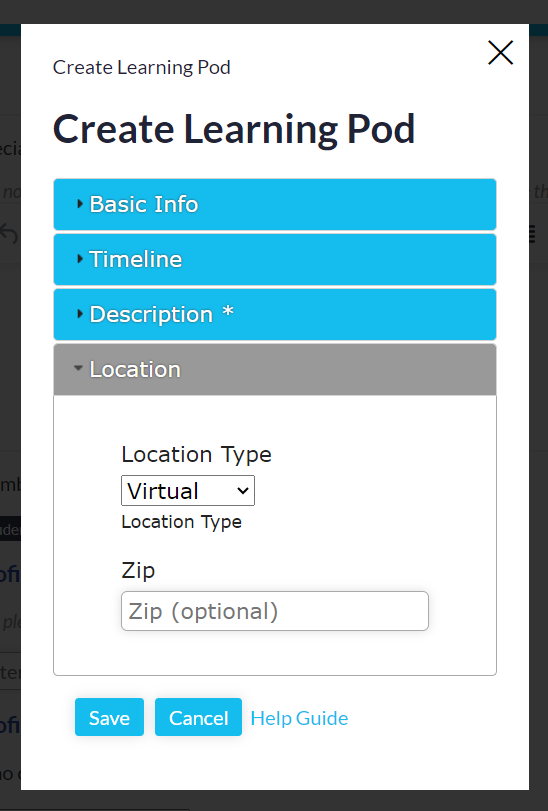548x811 pixels.
Task: Open the Description * accordion panel
Action: coord(275,314)
